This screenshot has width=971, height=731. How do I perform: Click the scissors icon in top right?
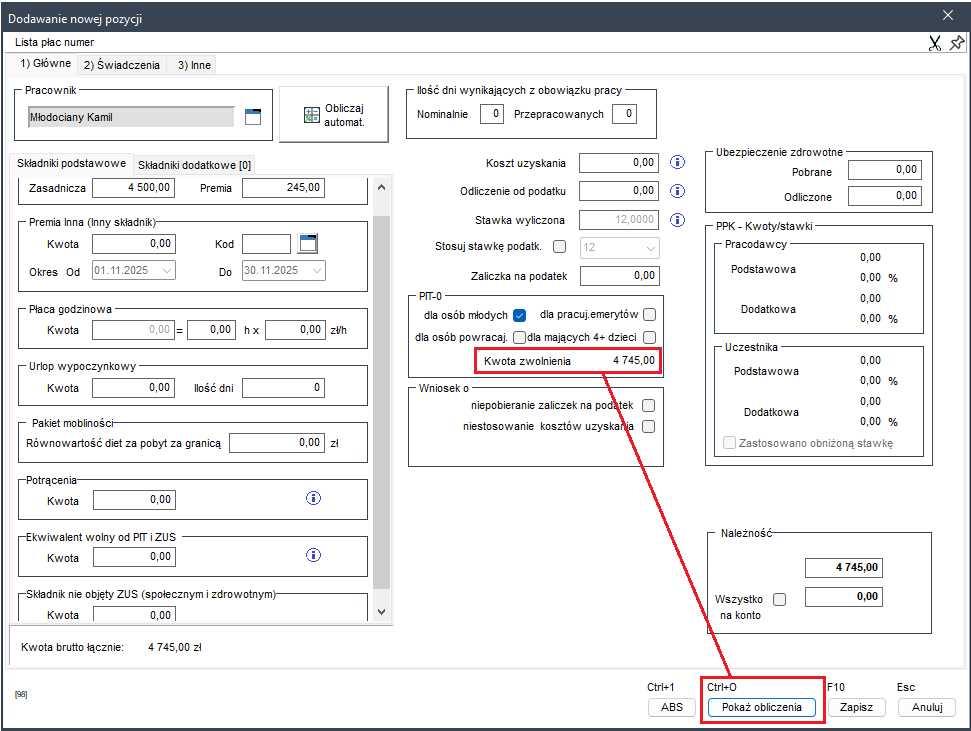[x=935, y=43]
